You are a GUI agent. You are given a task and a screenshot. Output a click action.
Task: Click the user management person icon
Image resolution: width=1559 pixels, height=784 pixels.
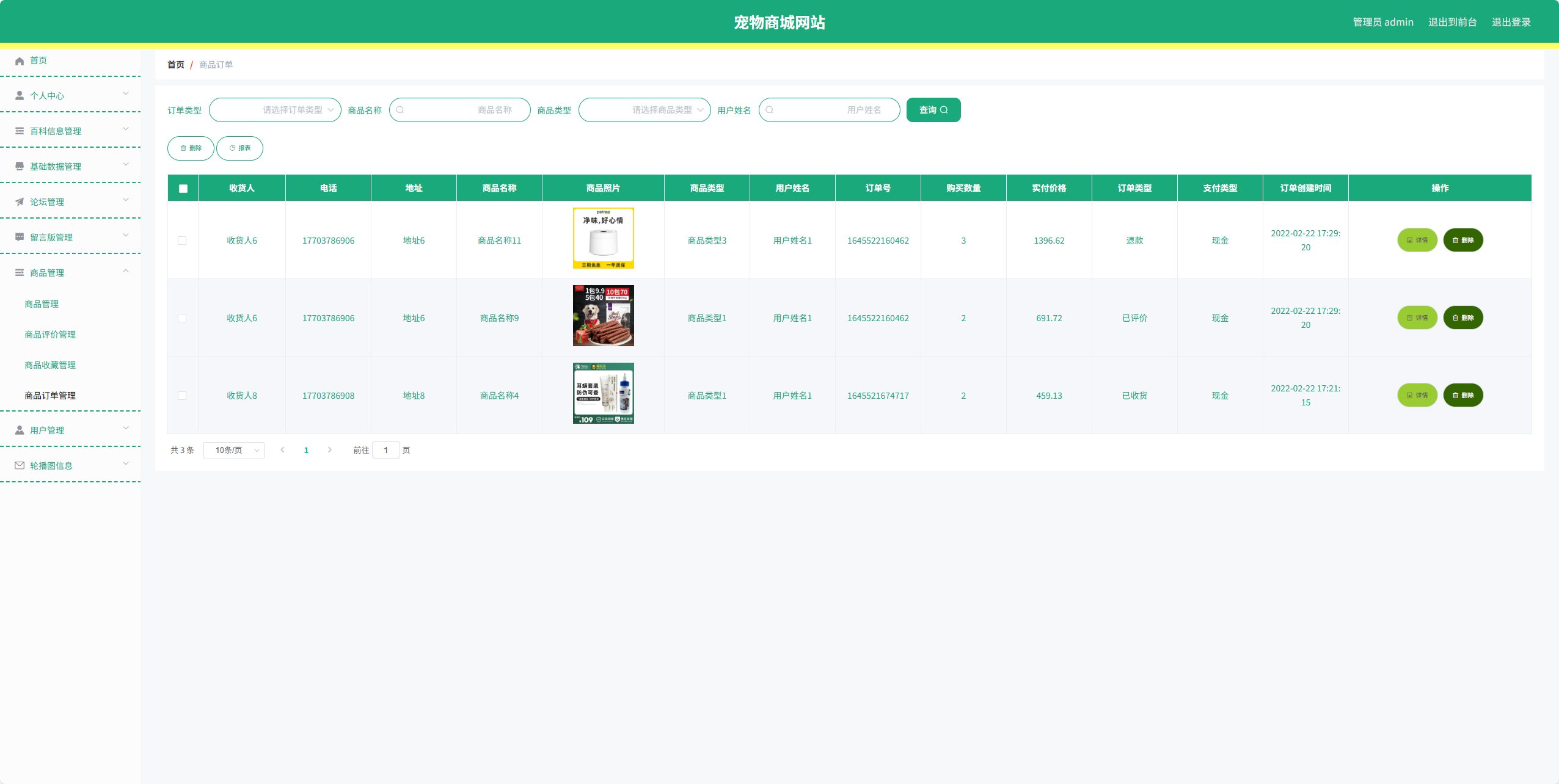click(x=20, y=430)
